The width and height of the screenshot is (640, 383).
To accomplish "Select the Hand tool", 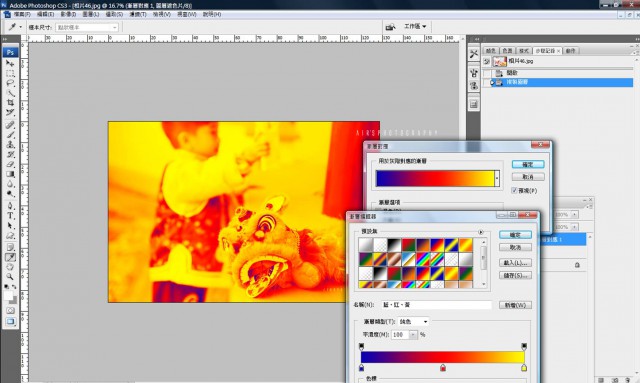I will tap(10, 267).
